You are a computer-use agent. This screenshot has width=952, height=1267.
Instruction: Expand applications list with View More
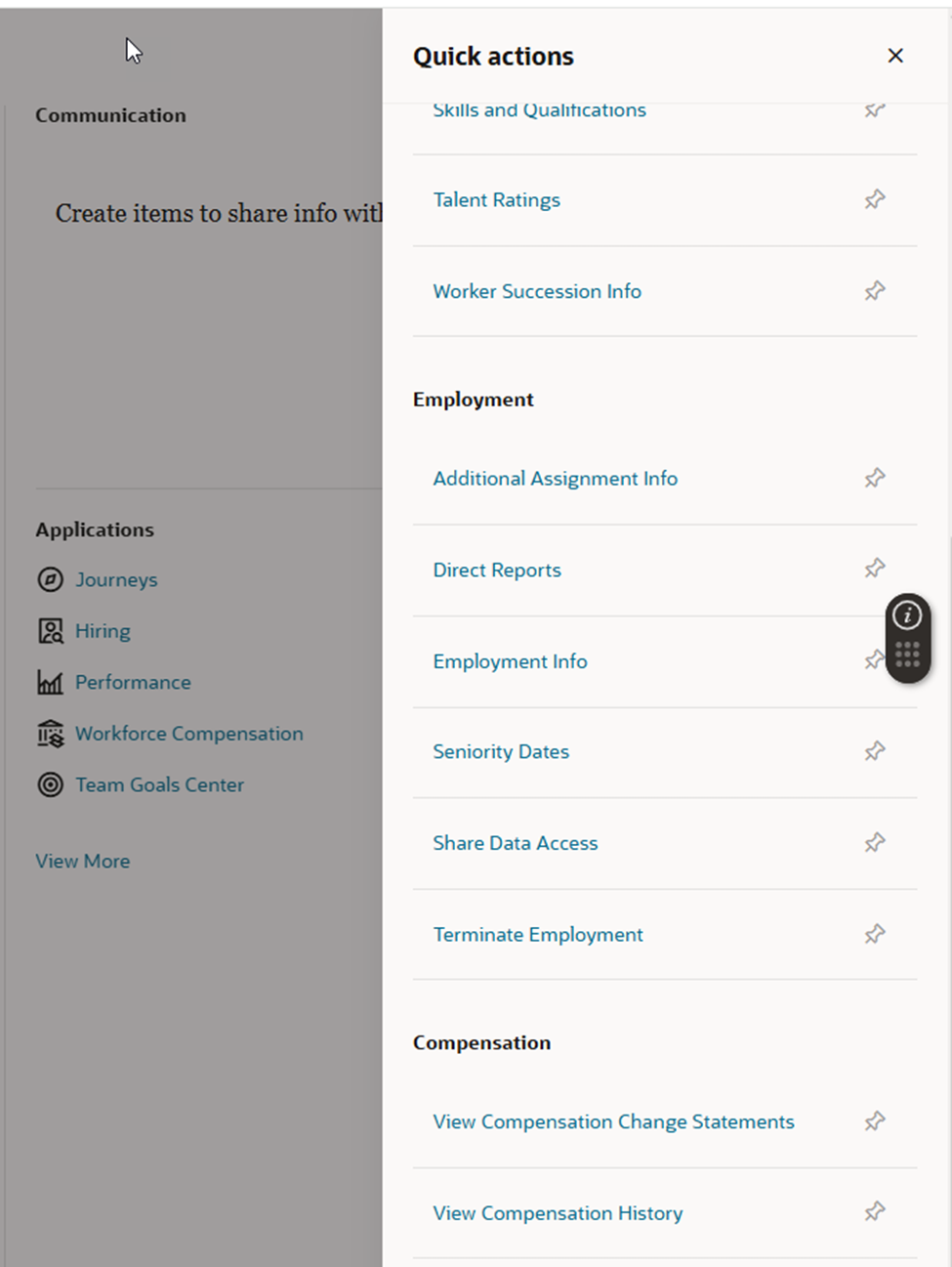click(x=83, y=861)
